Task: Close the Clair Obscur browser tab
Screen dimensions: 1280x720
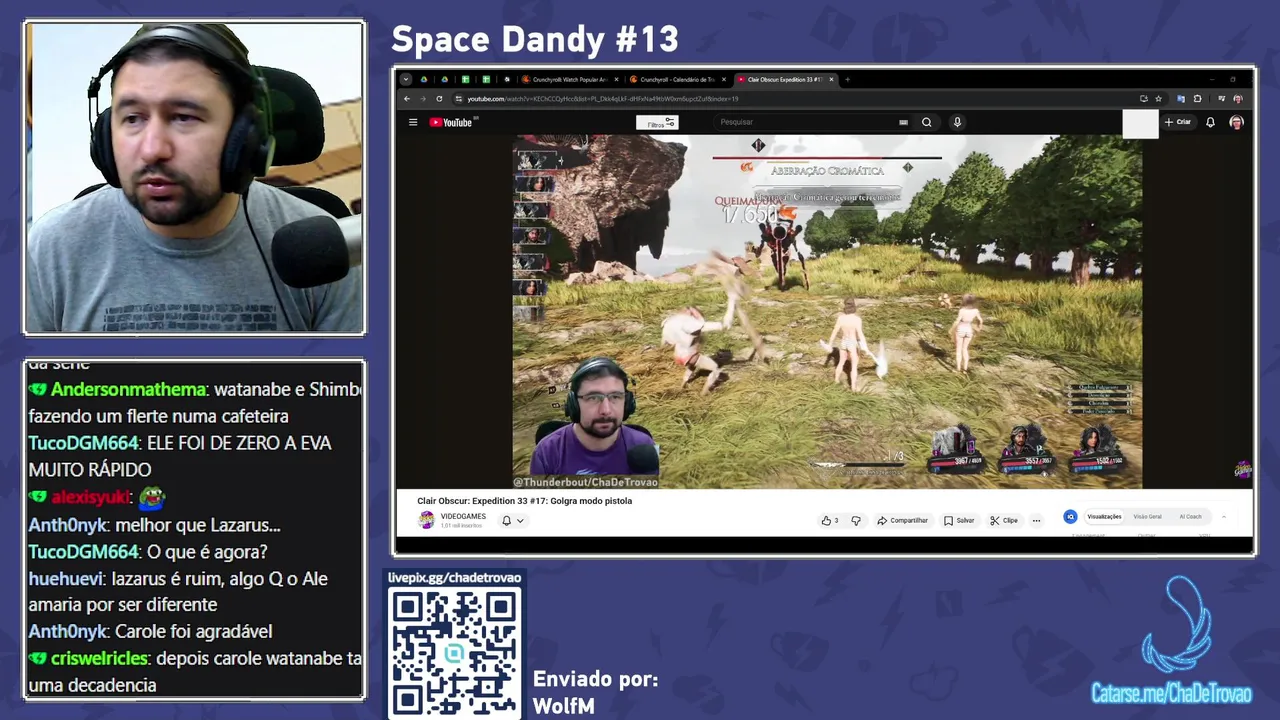Action: pos(832,79)
